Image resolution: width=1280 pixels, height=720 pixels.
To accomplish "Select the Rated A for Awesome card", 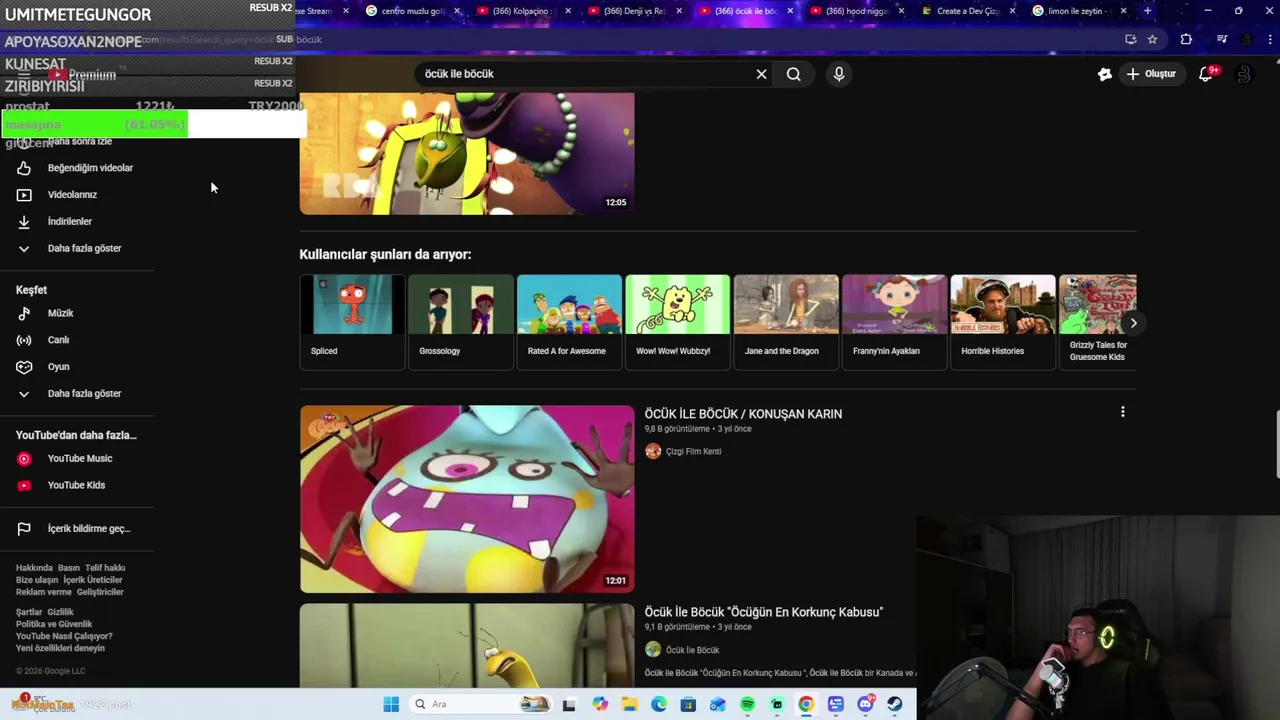I will point(569,322).
